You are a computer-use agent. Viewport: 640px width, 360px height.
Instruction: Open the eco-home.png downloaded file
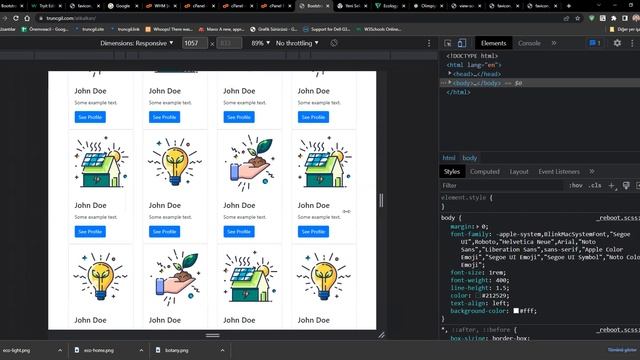99,350
